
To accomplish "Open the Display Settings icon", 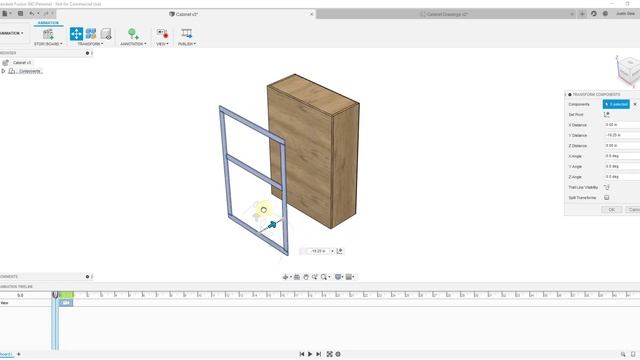I will click(x=338, y=277).
